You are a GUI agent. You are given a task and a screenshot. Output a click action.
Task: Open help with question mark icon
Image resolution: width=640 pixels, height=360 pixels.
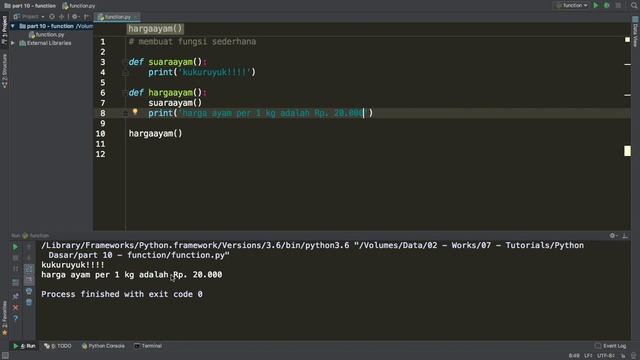(x=15, y=318)
